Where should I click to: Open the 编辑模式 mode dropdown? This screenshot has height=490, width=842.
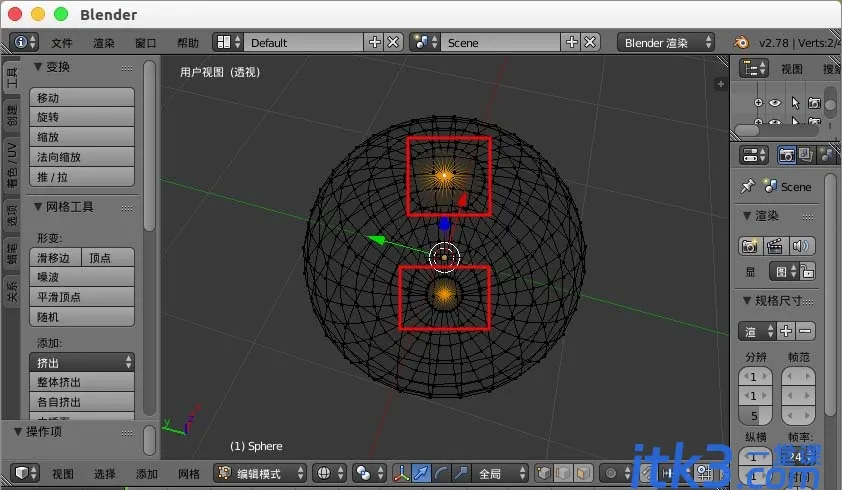[260, 473]
